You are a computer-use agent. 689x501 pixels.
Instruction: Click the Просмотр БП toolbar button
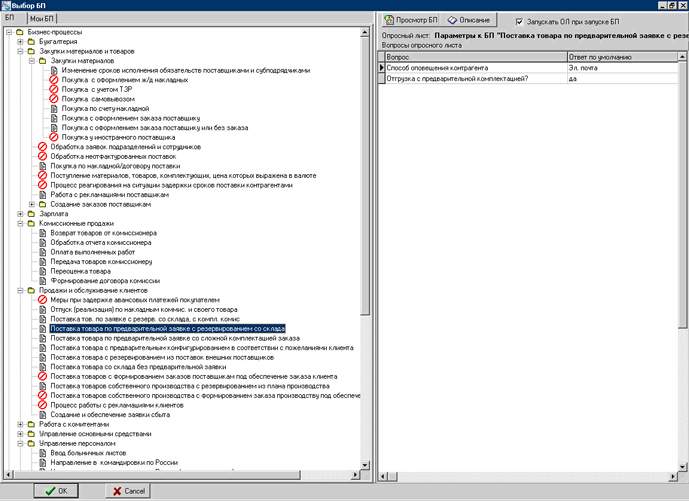tap(411, 20)
